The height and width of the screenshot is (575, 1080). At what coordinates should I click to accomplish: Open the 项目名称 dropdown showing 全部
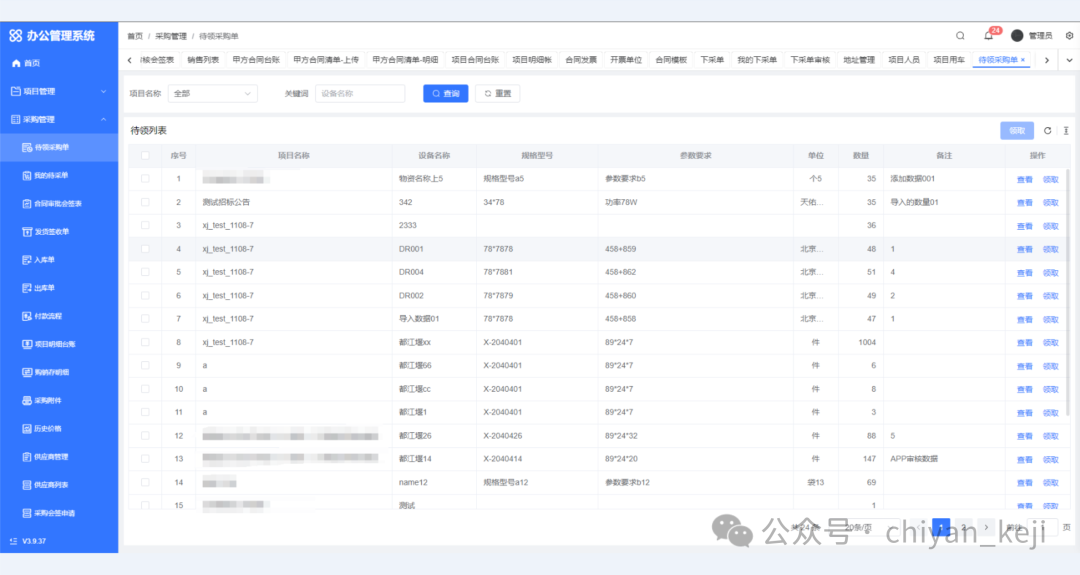point(214,94)
